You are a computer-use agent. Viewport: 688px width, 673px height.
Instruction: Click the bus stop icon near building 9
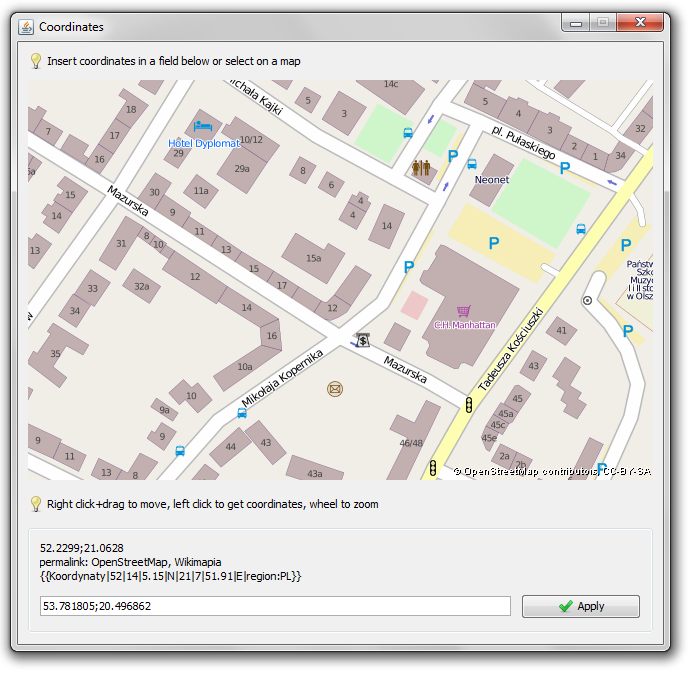[180, 451]
